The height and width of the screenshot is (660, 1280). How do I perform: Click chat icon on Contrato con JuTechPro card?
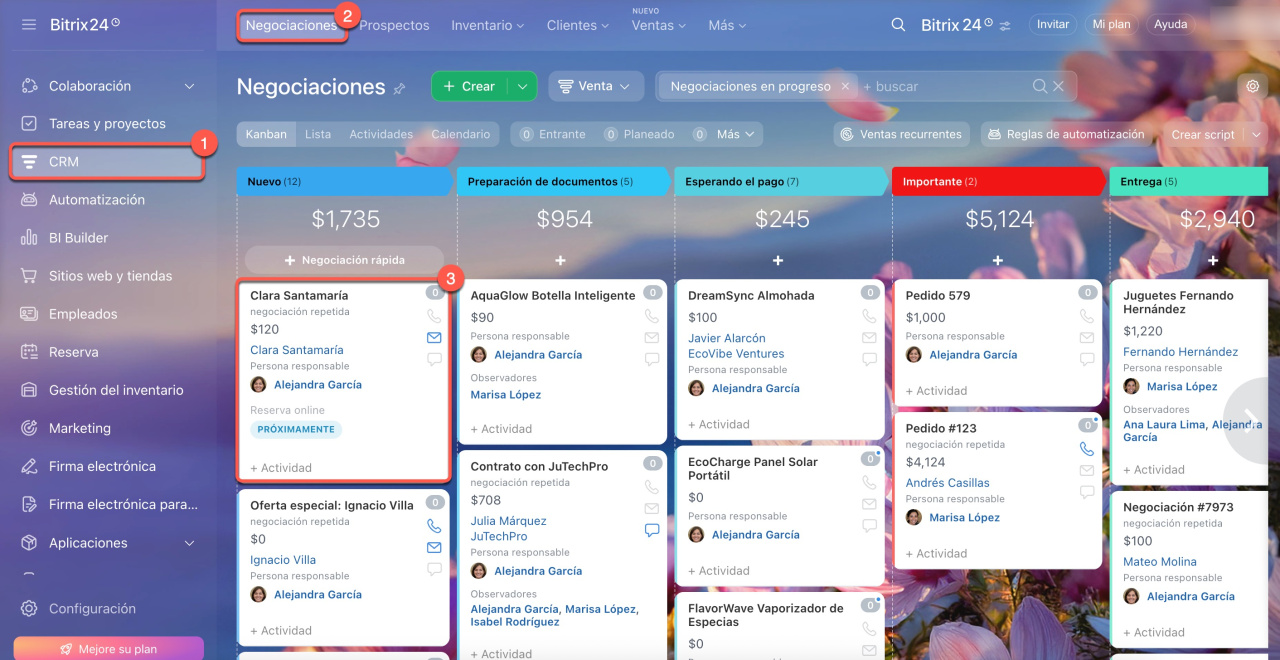652,530
